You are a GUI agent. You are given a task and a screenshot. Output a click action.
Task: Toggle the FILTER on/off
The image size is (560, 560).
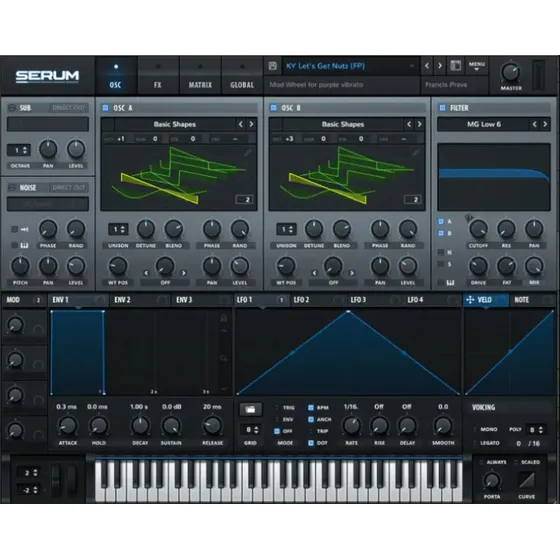point(442,108)
